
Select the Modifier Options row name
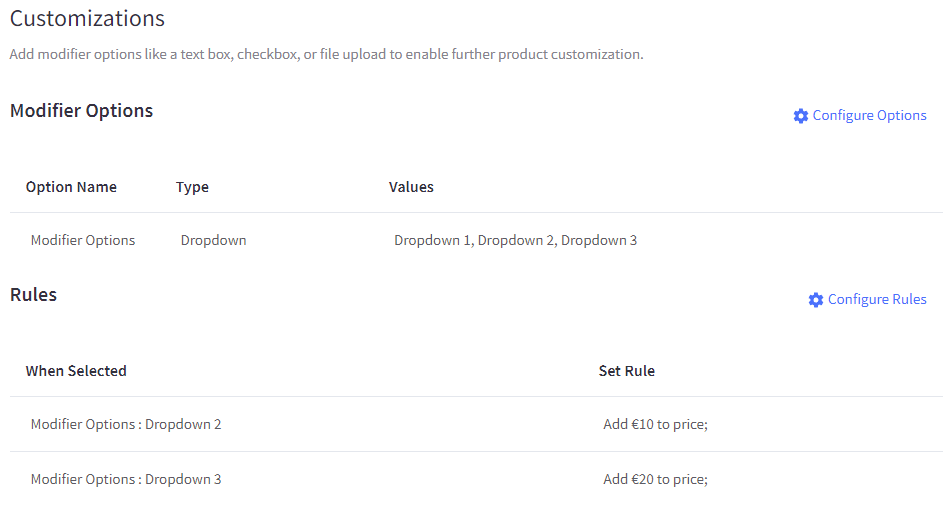point(83,240)
